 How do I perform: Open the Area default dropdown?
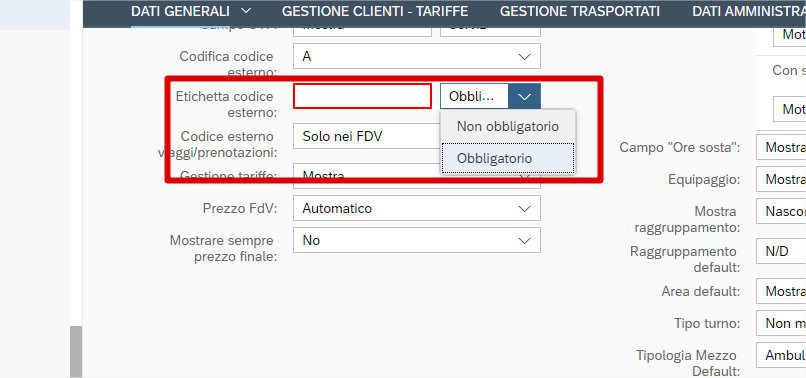click(781, 292)
